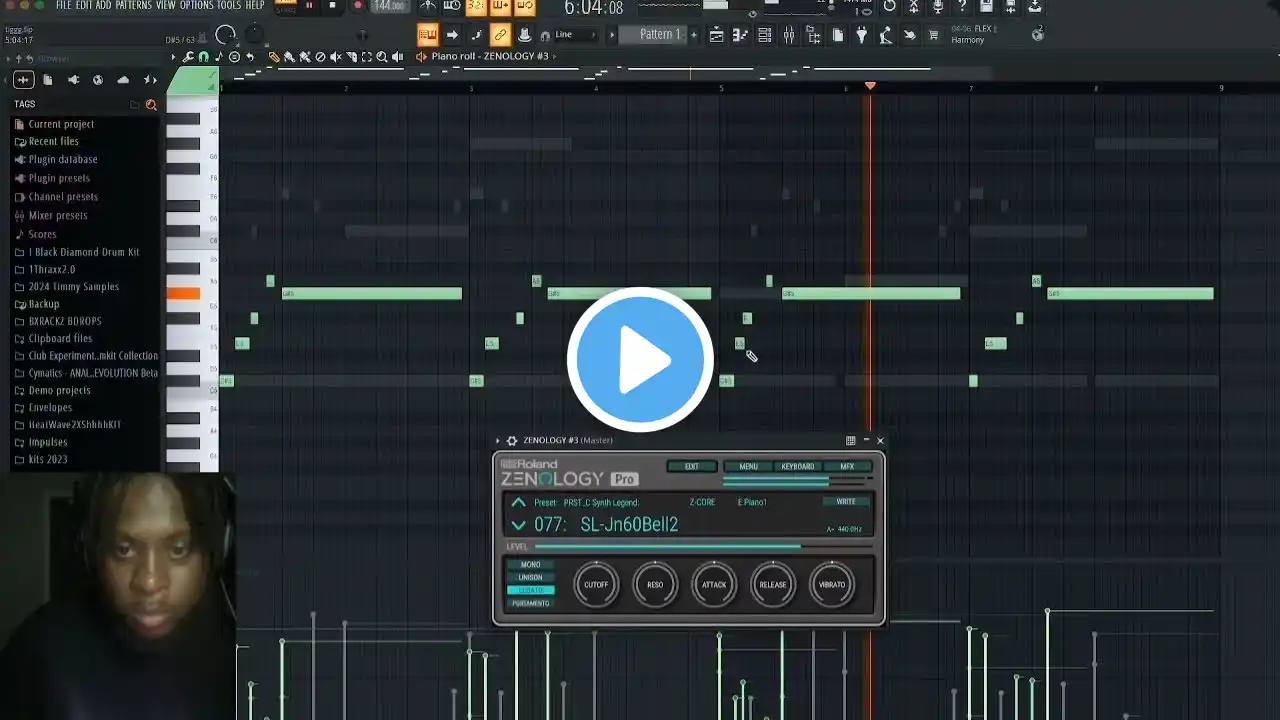The width and height of the screenshot is (1280, 720).
Task: Open the PATTERNS menu
Action: [134, 5]
